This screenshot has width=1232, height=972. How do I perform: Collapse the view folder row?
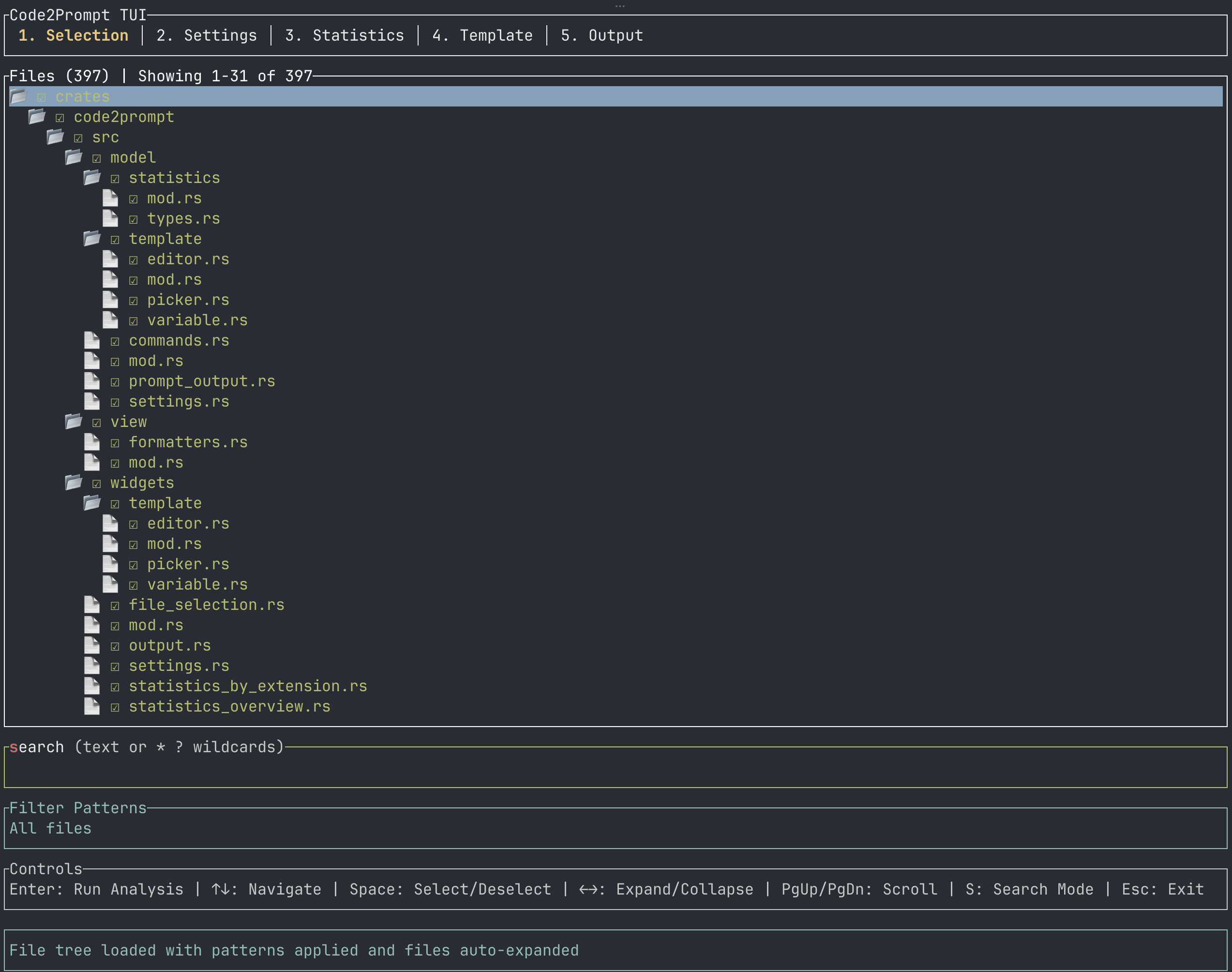[x=616, y=422]
